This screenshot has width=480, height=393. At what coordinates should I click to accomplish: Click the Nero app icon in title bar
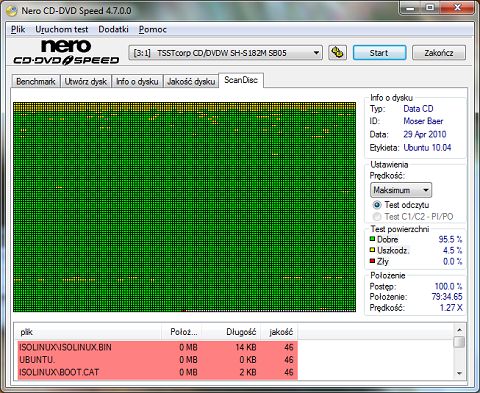pyautogui.click(x=12, y=11)
